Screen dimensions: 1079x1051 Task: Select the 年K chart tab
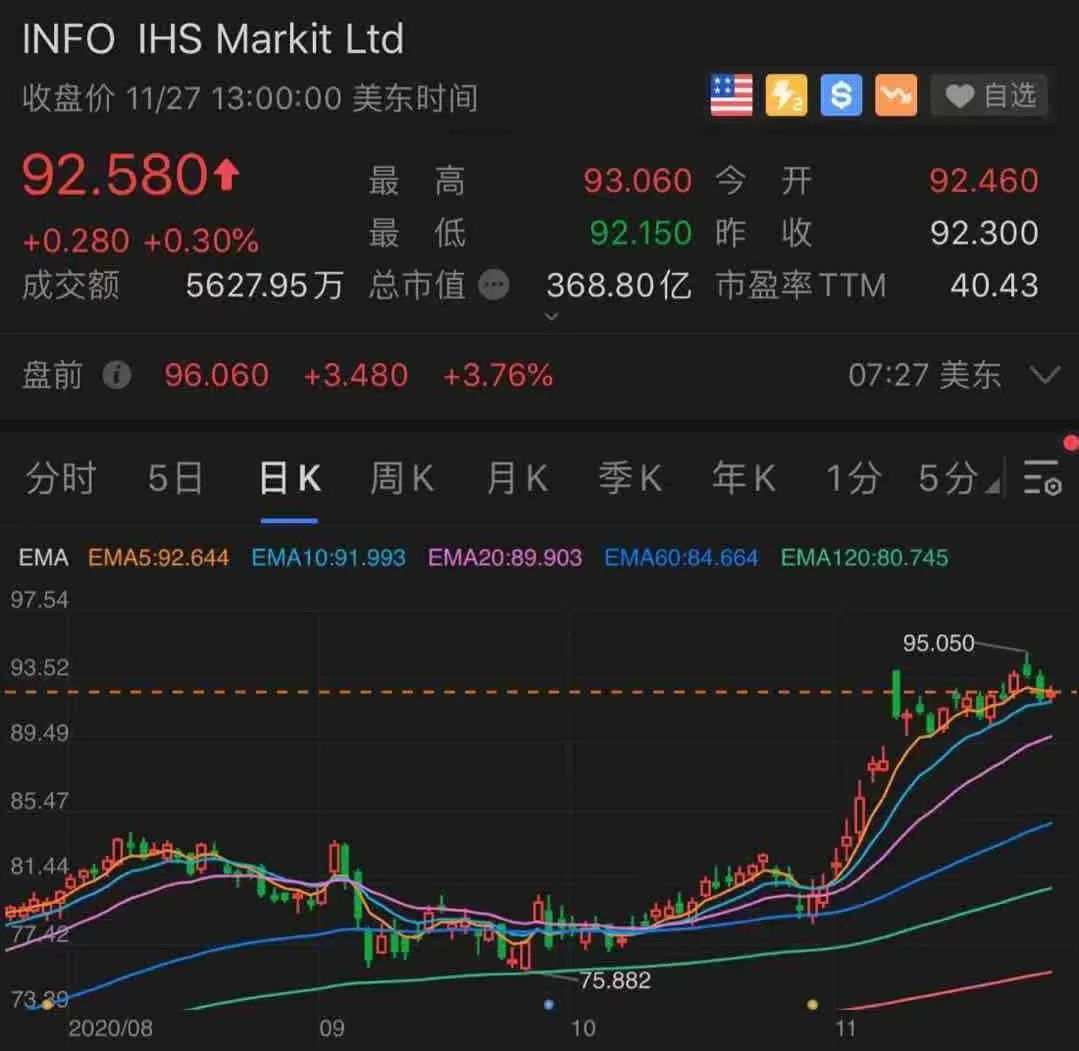coord(743,478)
